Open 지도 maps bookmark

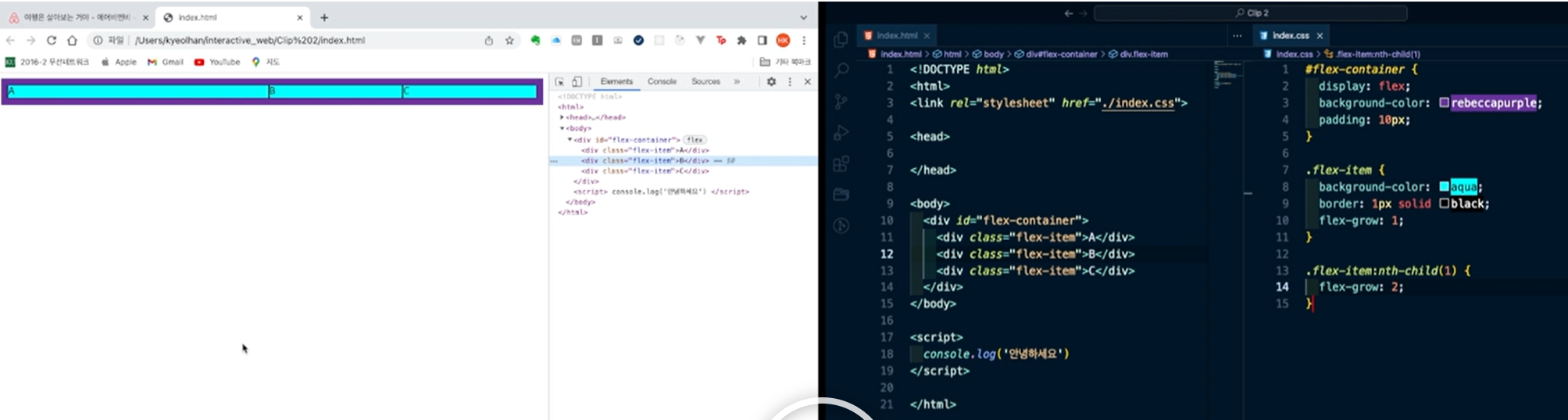point(266,62)
